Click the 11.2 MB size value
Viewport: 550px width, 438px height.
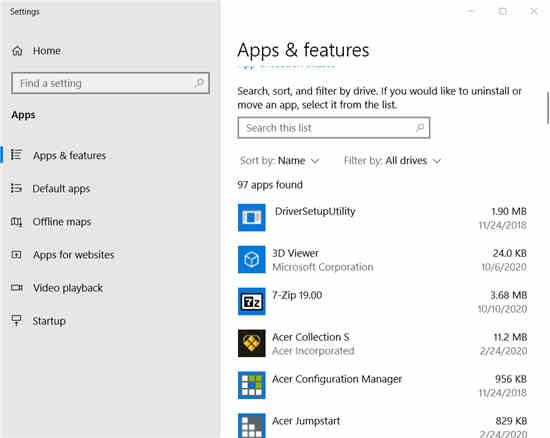510,337
